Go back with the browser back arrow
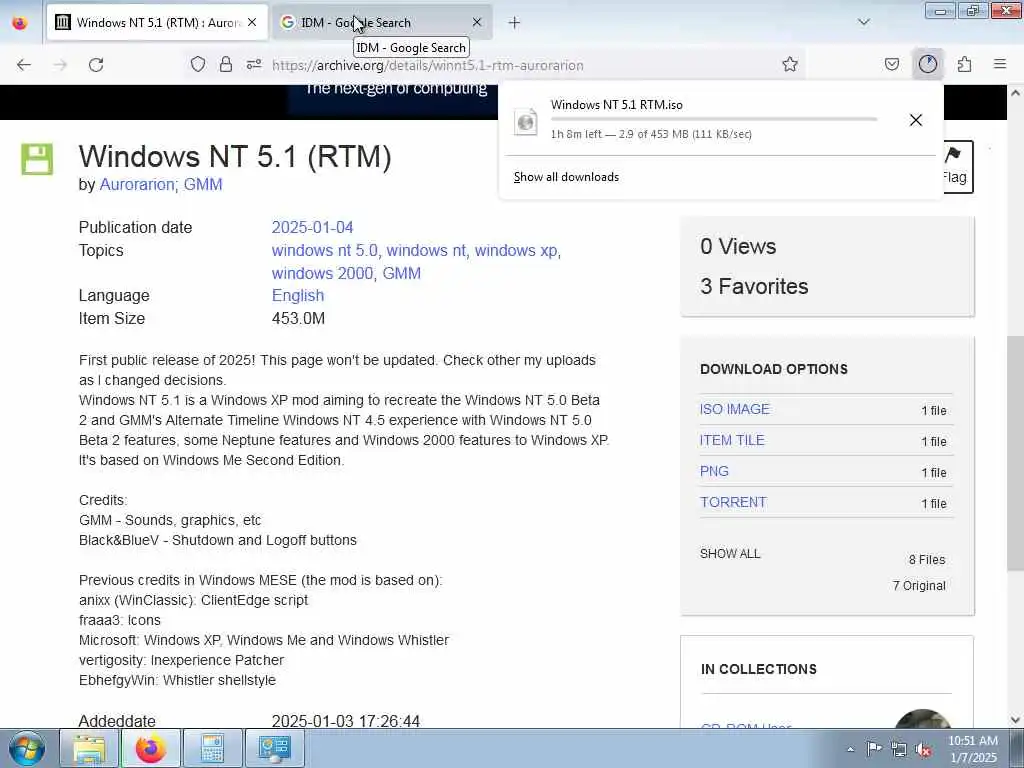This screenshot has height=768, width=1024. 24,65
